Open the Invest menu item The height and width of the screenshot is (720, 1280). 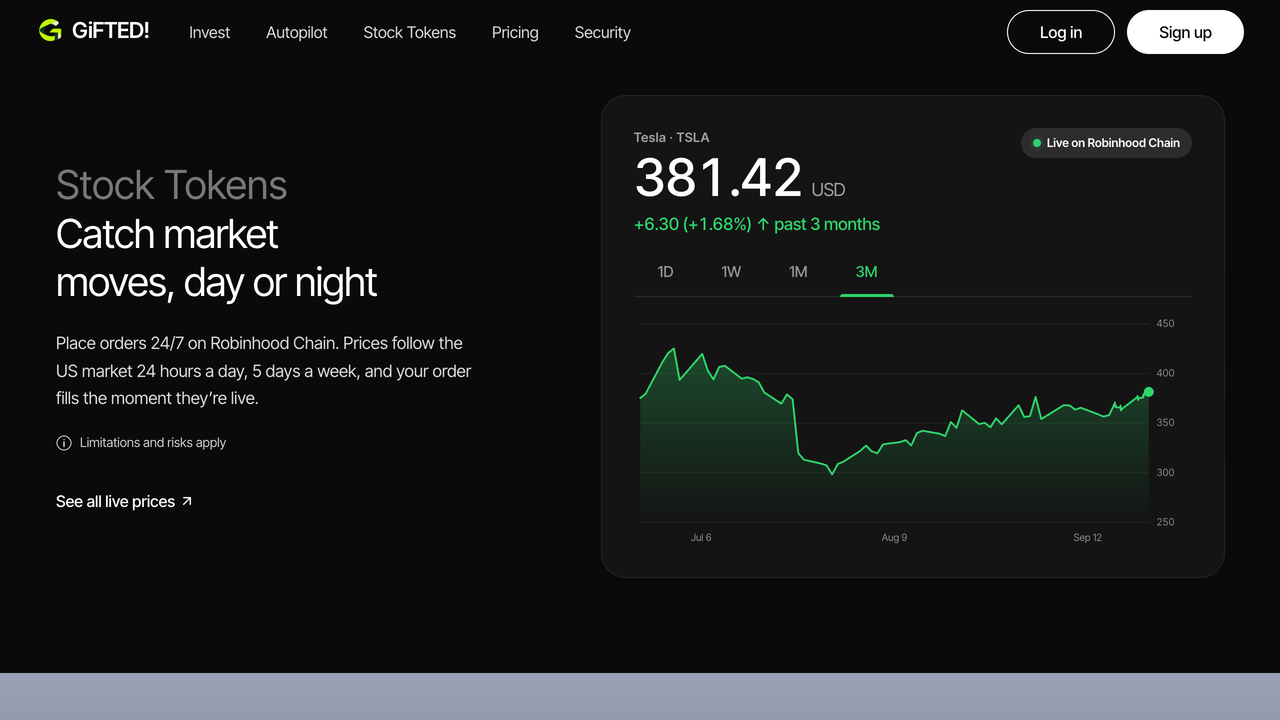click(209, 32)
